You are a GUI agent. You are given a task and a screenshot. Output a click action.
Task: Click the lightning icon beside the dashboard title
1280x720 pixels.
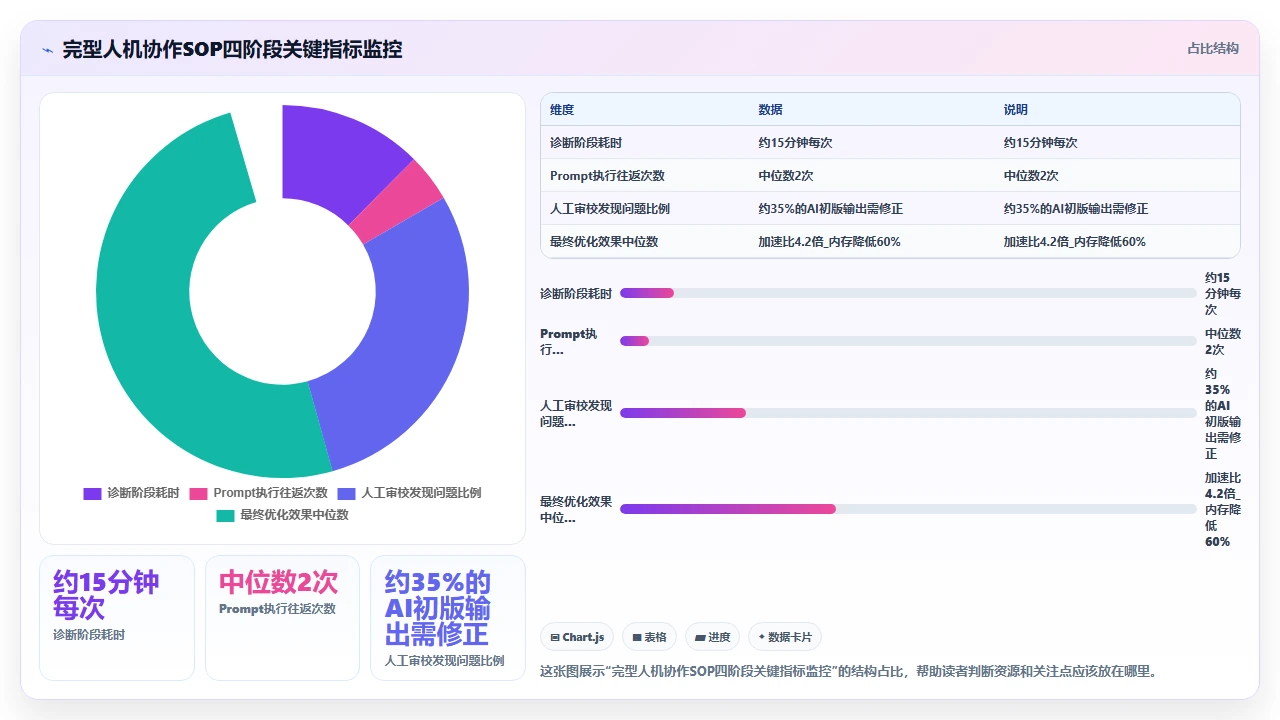pos(47,50)
